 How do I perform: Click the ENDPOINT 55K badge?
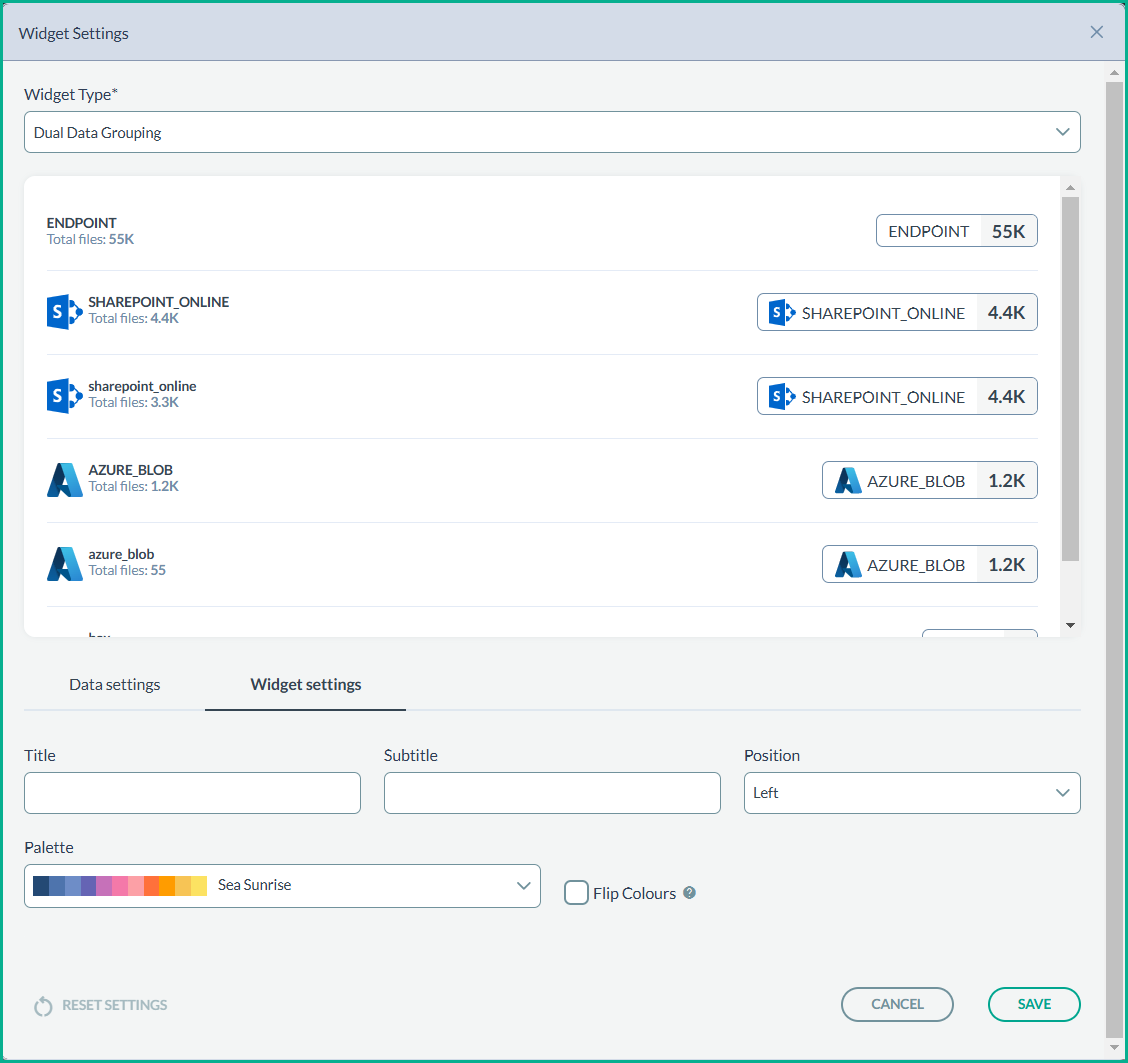click(x=956, y=231)
